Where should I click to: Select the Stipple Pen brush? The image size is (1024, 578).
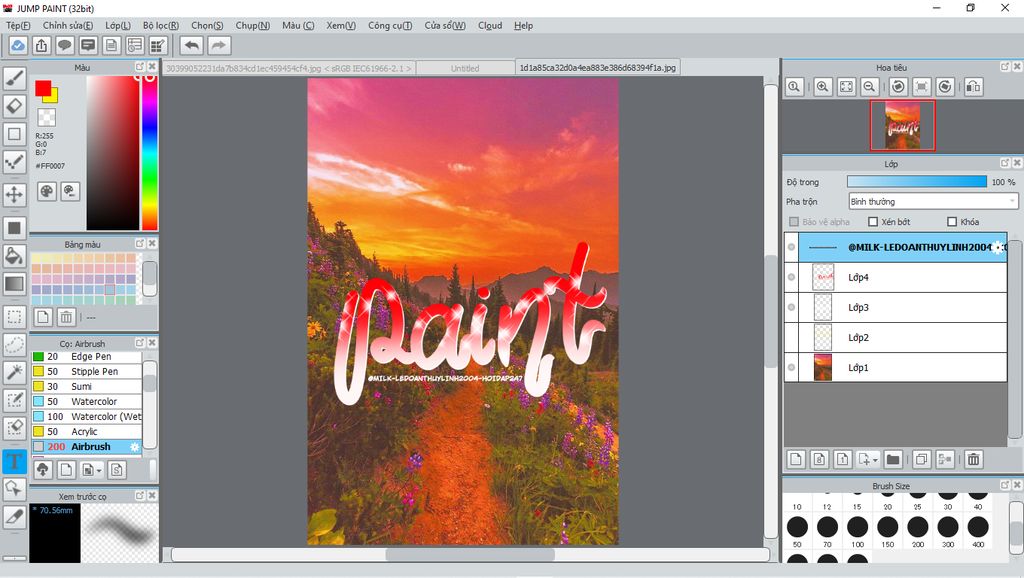coord(86,372)
